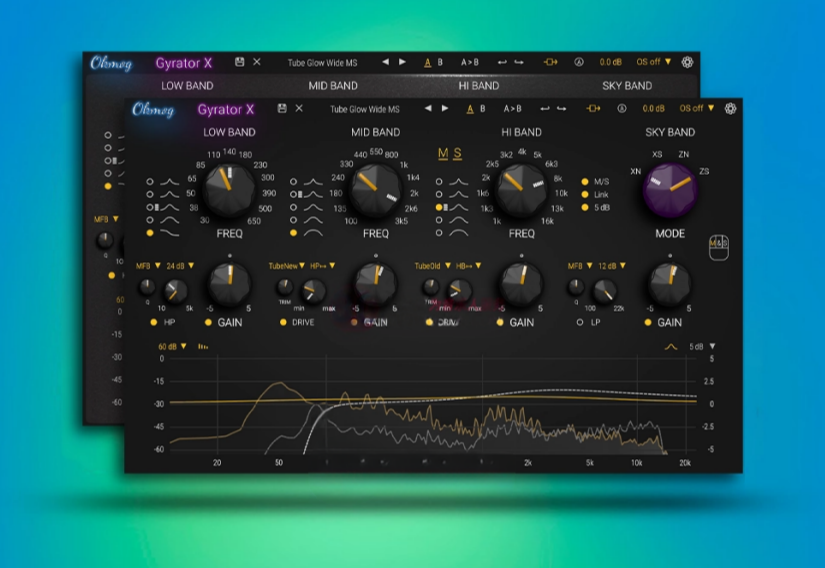Image resolution: width=825 pixels, height=568 pixels.
Task: Click the Mid Band FREQ knob
Action: tap(376, 189)
